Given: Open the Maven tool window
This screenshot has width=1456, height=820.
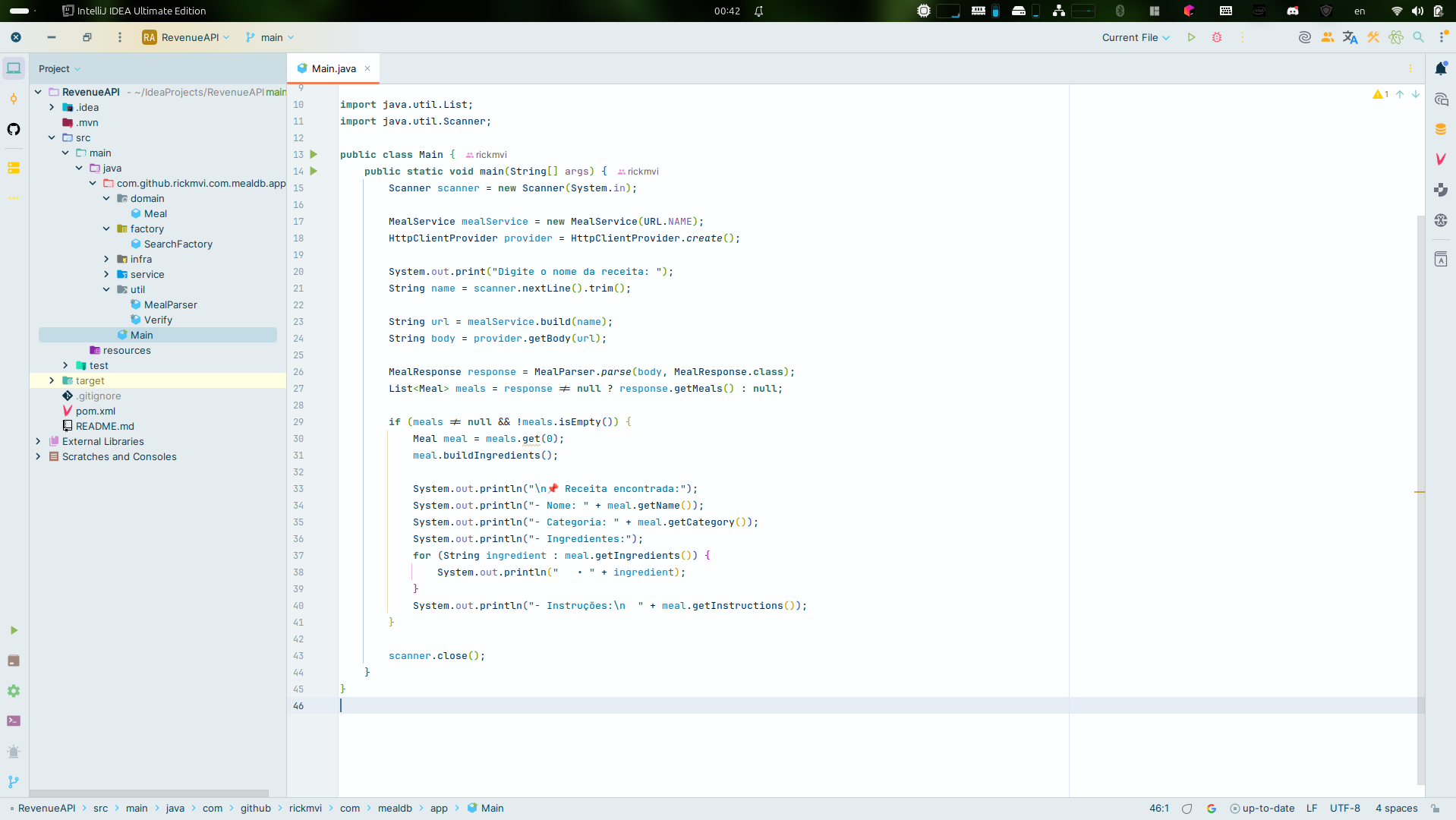Looking at the screenshot, I should click(x=1441, y=159).
